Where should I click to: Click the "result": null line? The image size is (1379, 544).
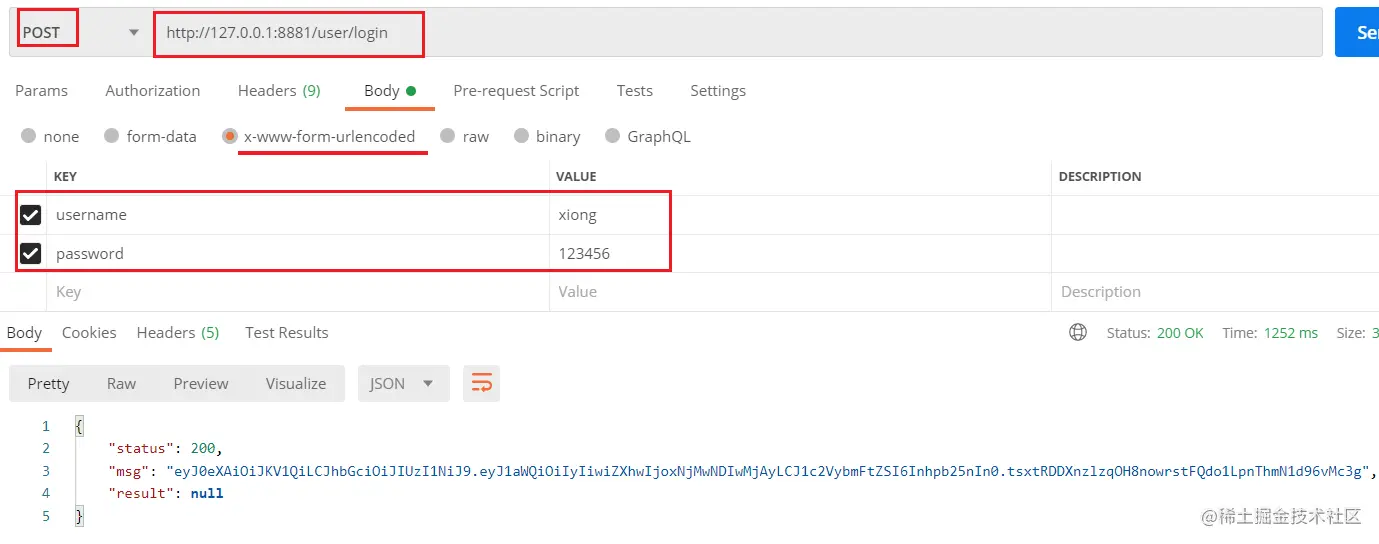pyautogui.click(x=165, y=493)
